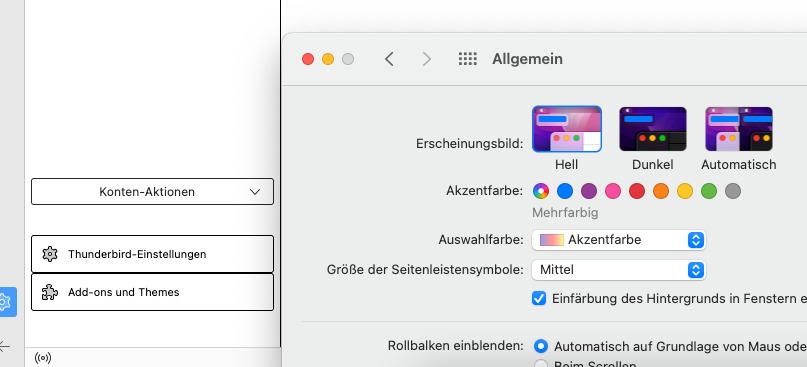Choose the orange accent color
Image resolution: width=807 pixels, height=367 pixels.
[661, 191]
